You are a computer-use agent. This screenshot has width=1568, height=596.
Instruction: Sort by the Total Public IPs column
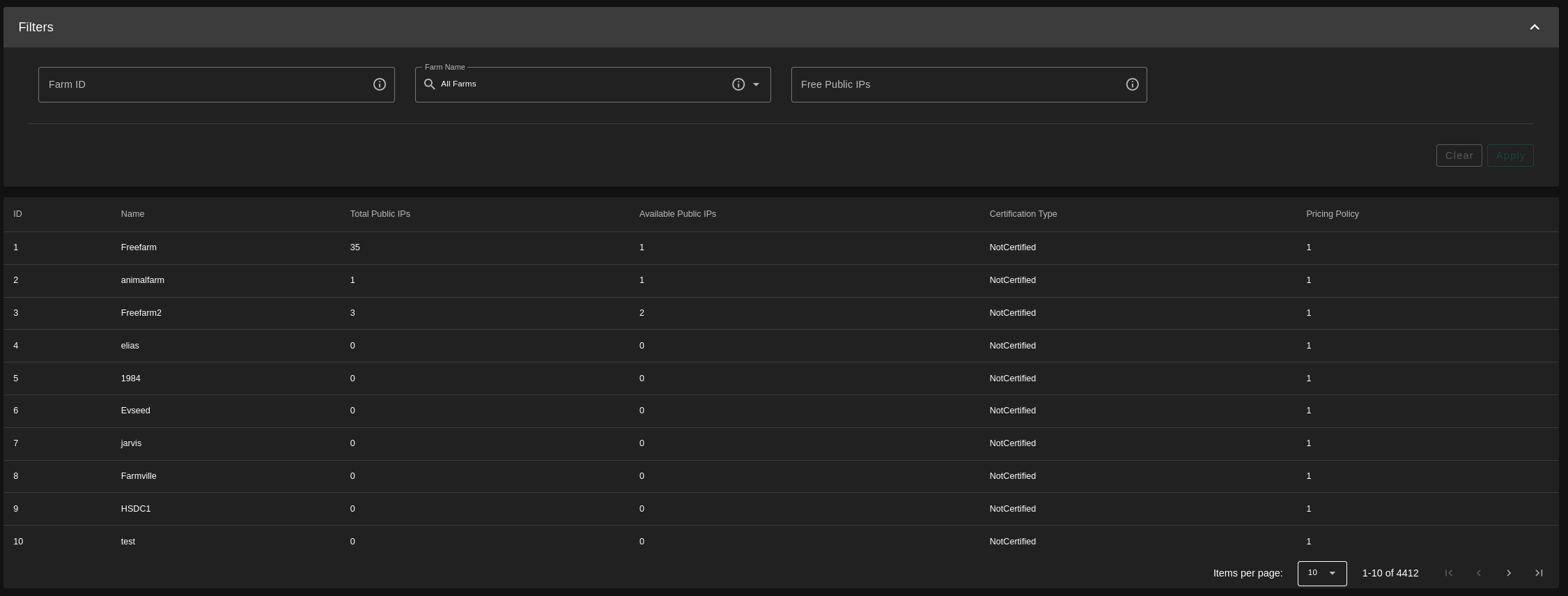[380, 214]
